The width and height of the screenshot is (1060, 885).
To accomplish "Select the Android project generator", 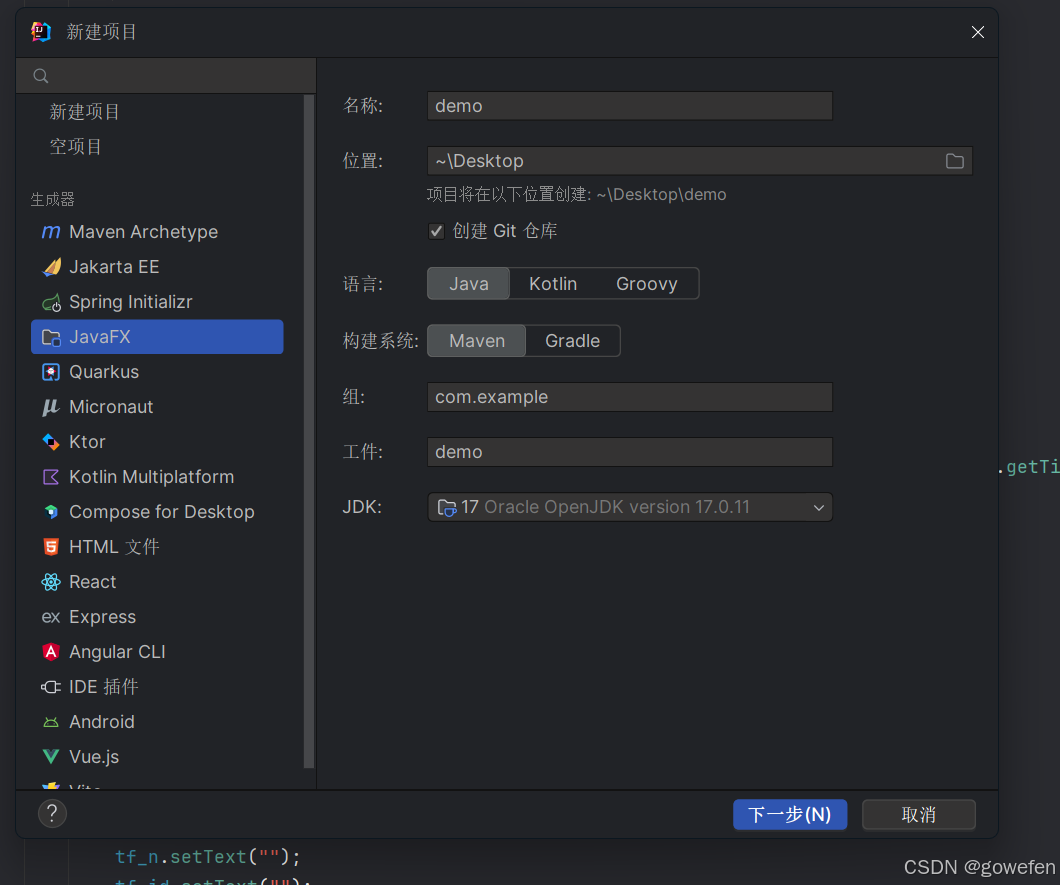I will pyautogui.click(x=101, y=721).
